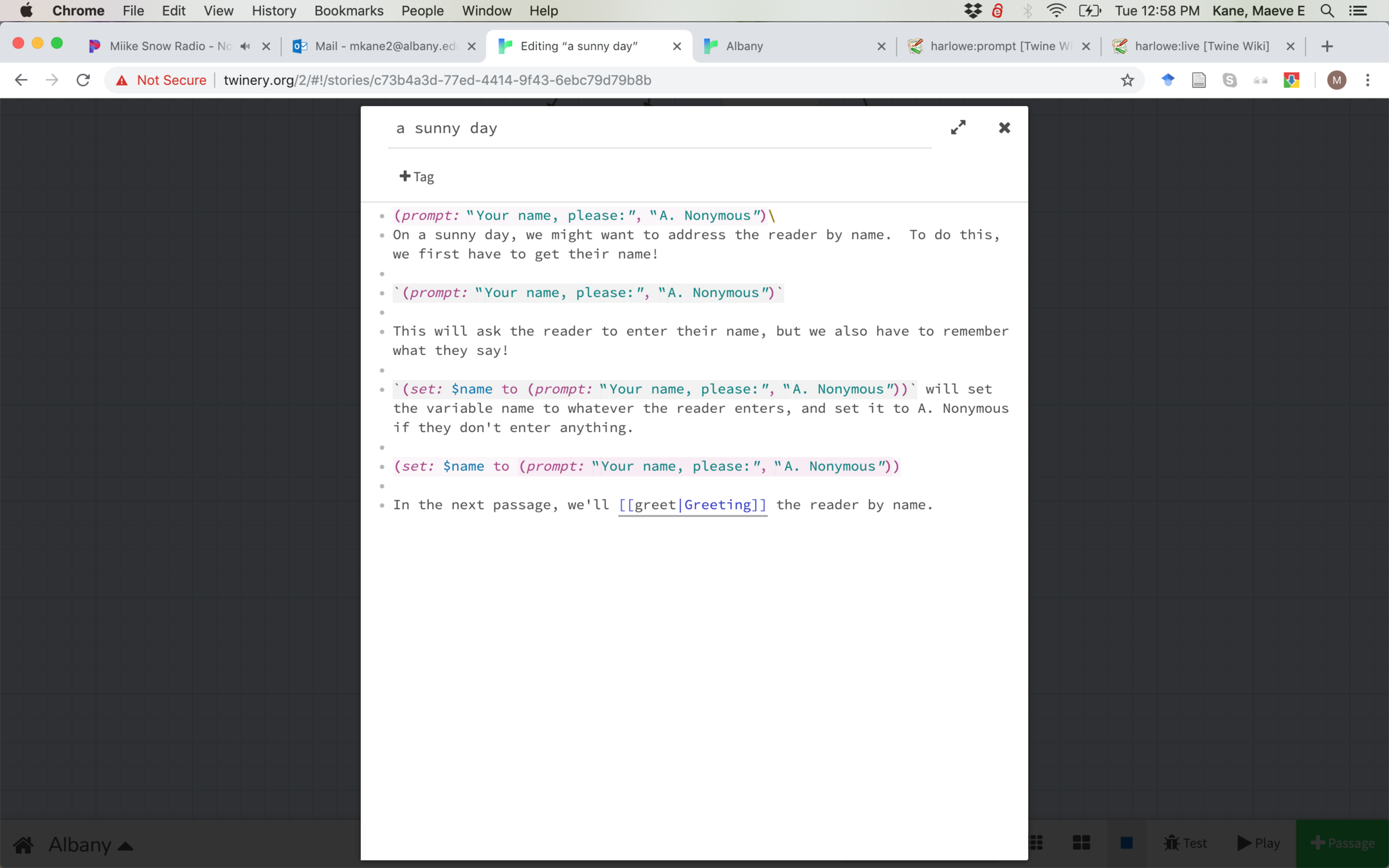Switch to the medium grid zoom view
Image resolution: width=1389 pixels, height=868 pixels.
[x=1081, y=843]
